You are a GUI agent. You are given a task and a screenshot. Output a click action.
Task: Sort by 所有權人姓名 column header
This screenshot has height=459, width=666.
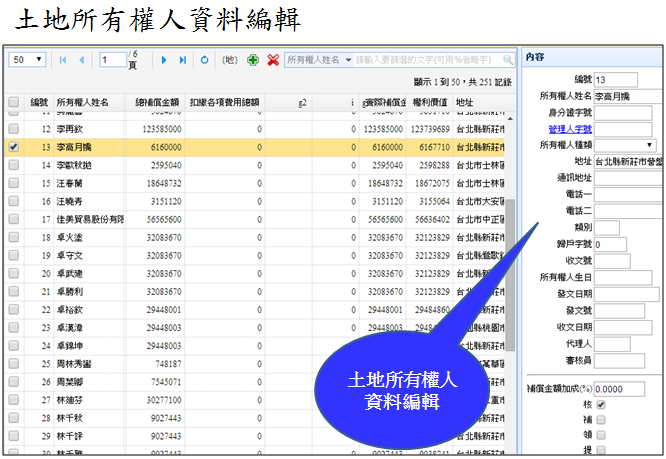click(x=89, y=102)
